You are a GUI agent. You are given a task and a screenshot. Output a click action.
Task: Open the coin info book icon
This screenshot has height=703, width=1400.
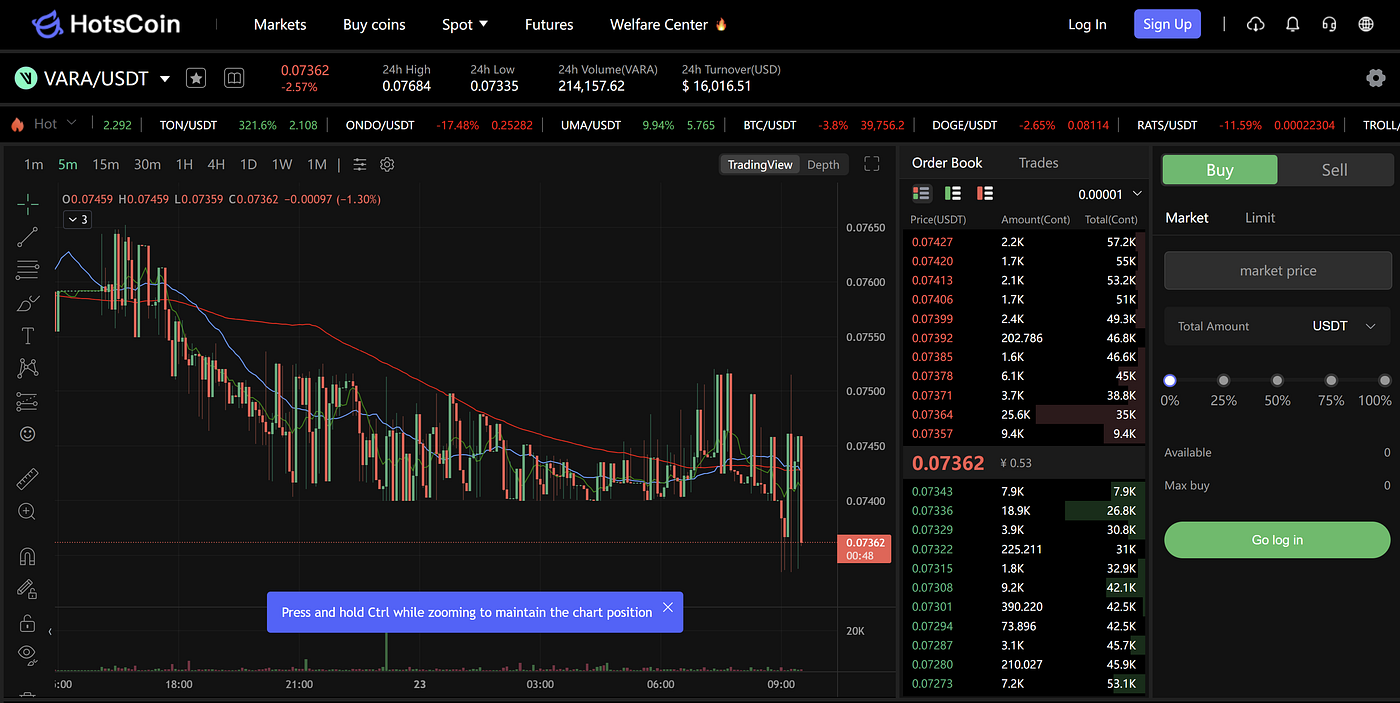tap(234, 78)
